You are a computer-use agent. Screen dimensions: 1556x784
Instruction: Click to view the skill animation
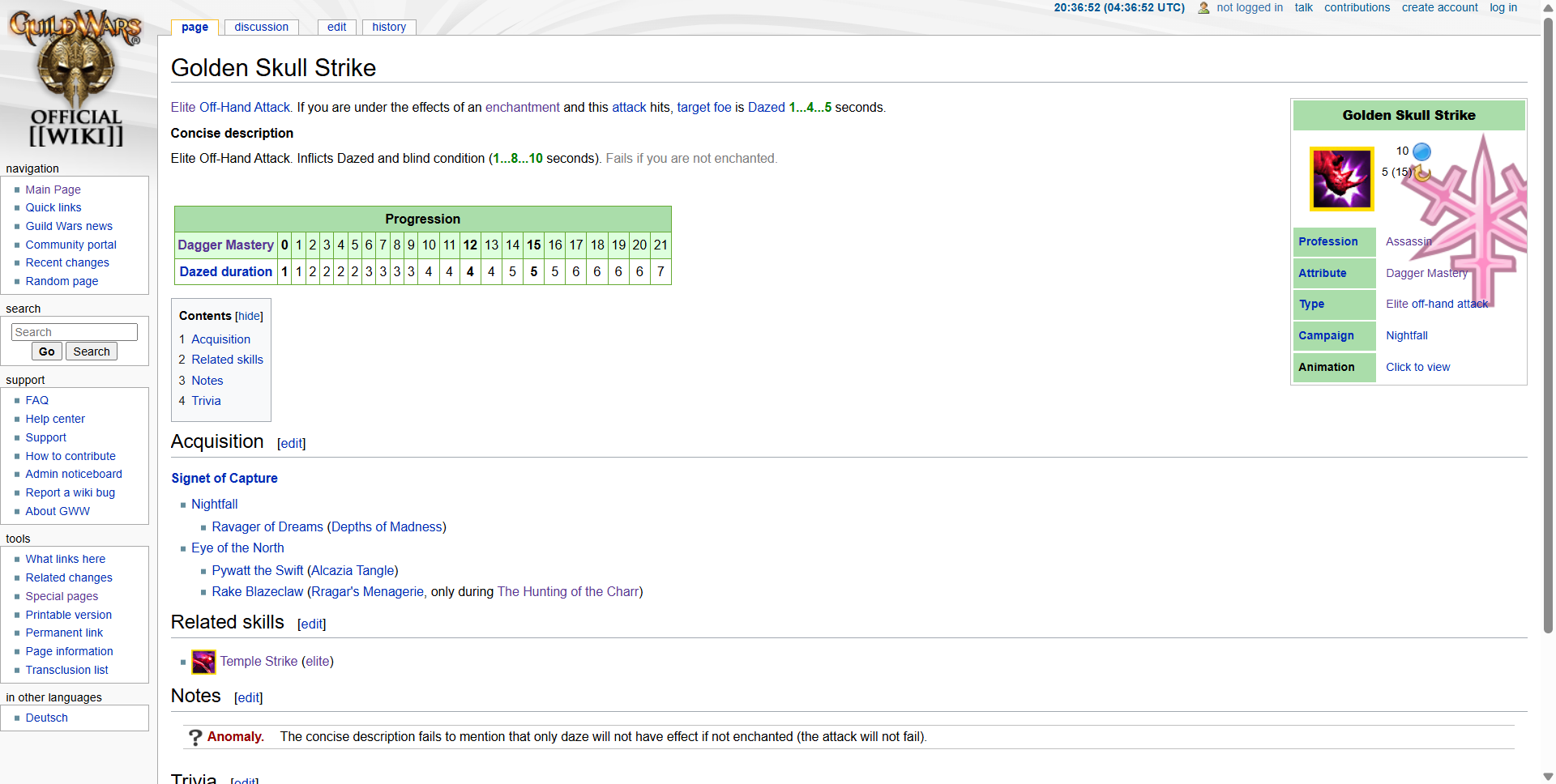(x=1417, y=368)
